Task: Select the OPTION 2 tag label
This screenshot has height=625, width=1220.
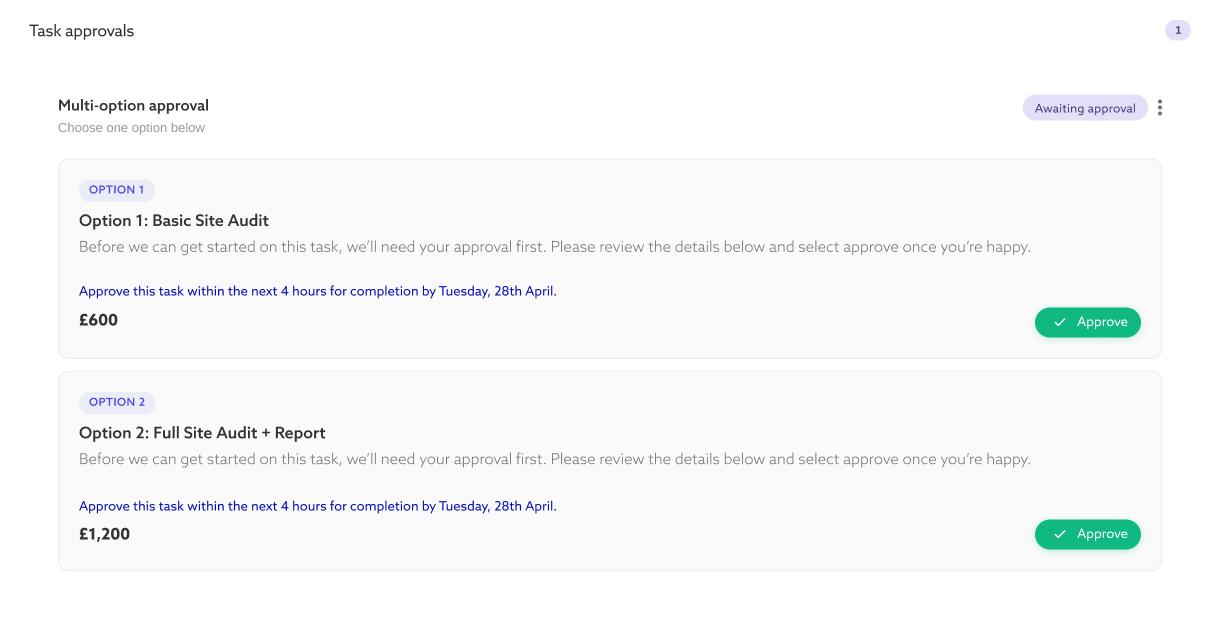Action: tap(117, 402)
